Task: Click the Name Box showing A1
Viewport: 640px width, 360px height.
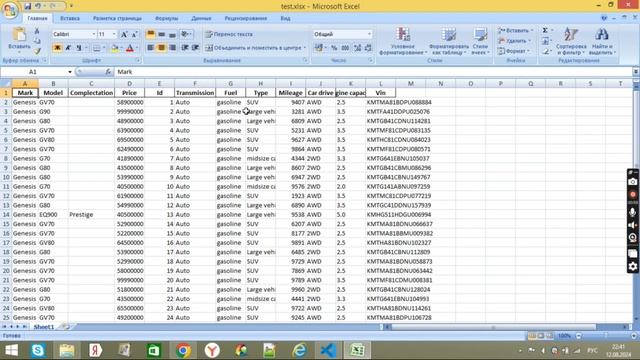Action: 33,72
